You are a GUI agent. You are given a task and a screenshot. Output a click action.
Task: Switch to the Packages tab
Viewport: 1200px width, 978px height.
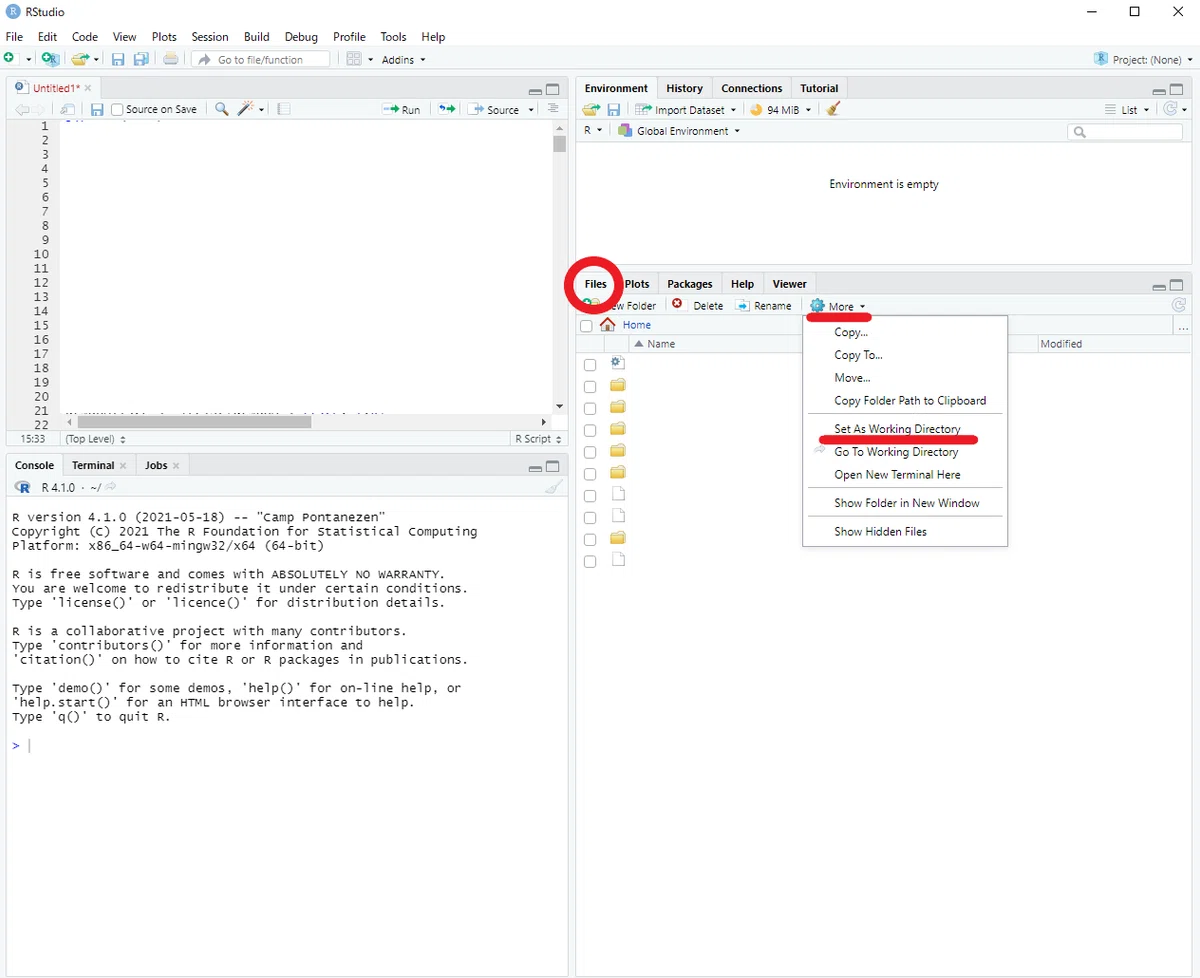[x=690, y=284]
